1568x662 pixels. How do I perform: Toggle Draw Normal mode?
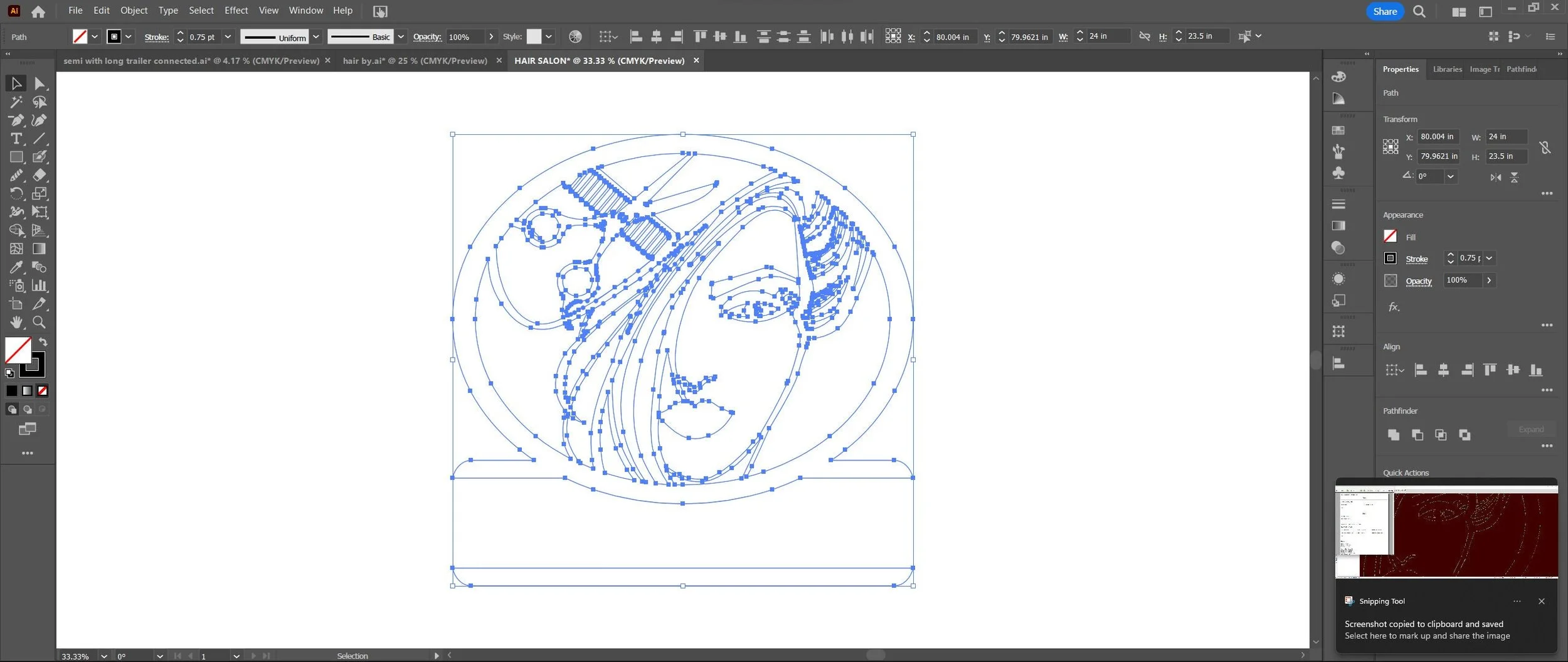[12, 409]
